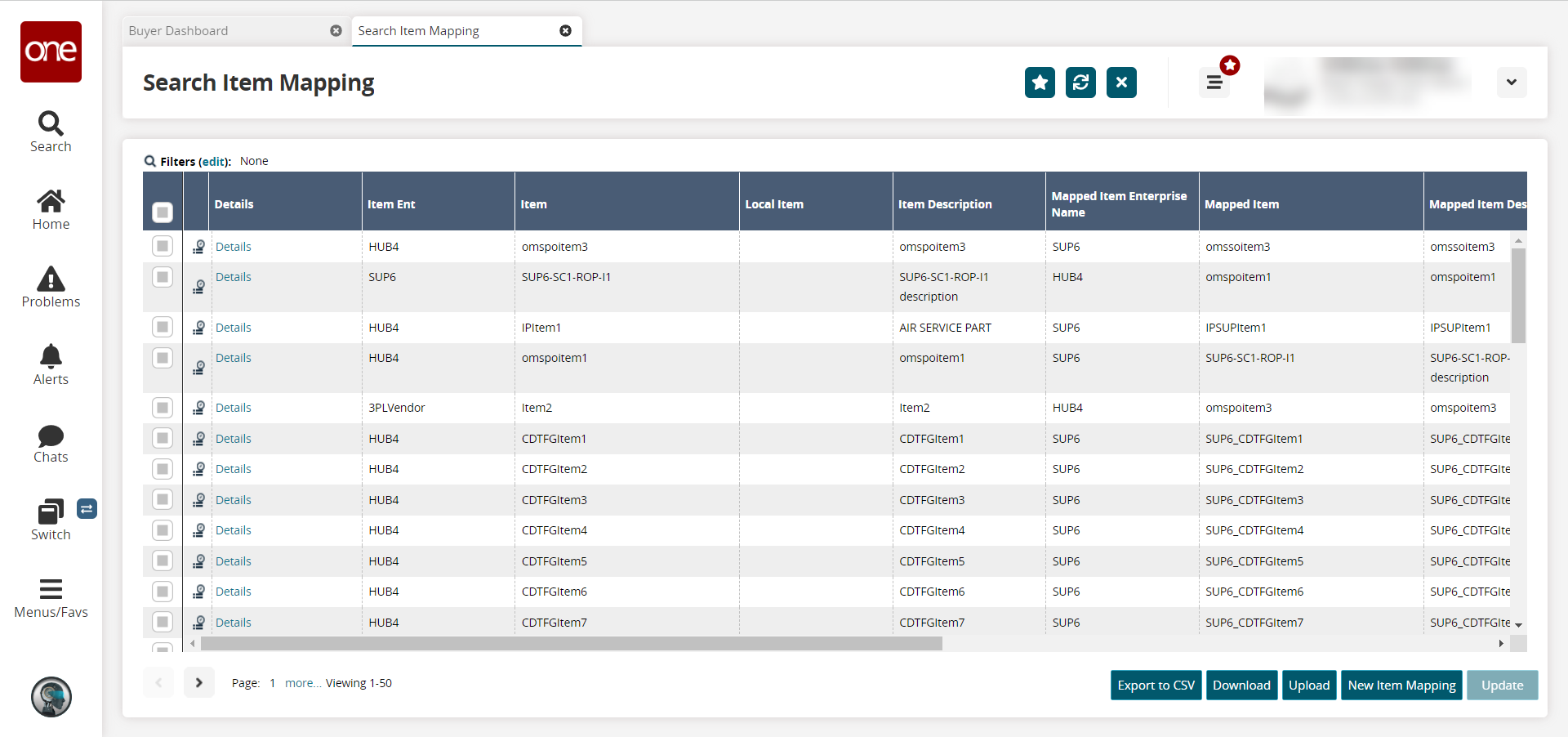Go to next page using arrow

(x=198, y=683)
